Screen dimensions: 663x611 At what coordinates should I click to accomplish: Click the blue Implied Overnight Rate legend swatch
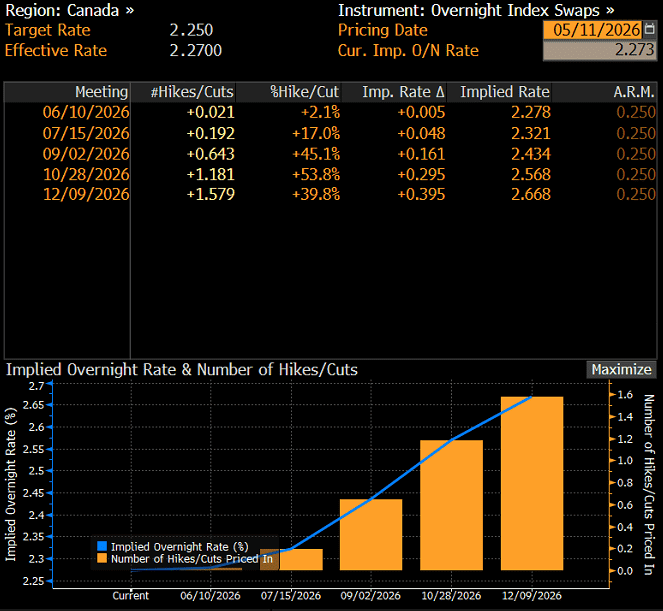[102, 546]
